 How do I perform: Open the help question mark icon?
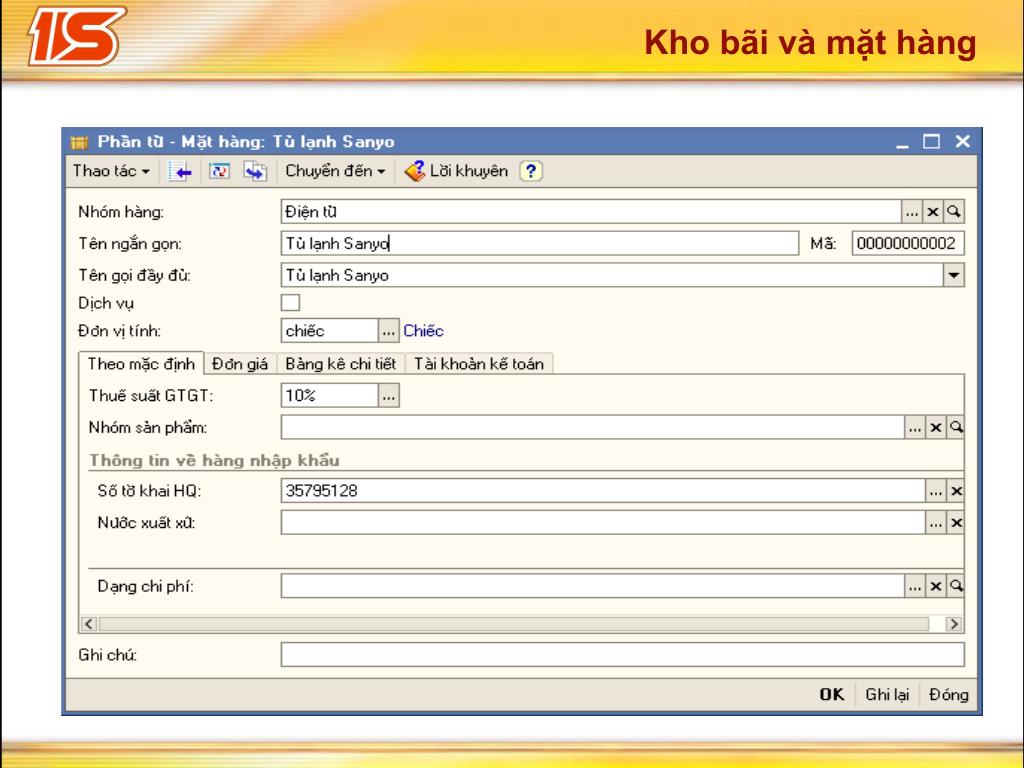pyautogui.click(x=531, y=171)
